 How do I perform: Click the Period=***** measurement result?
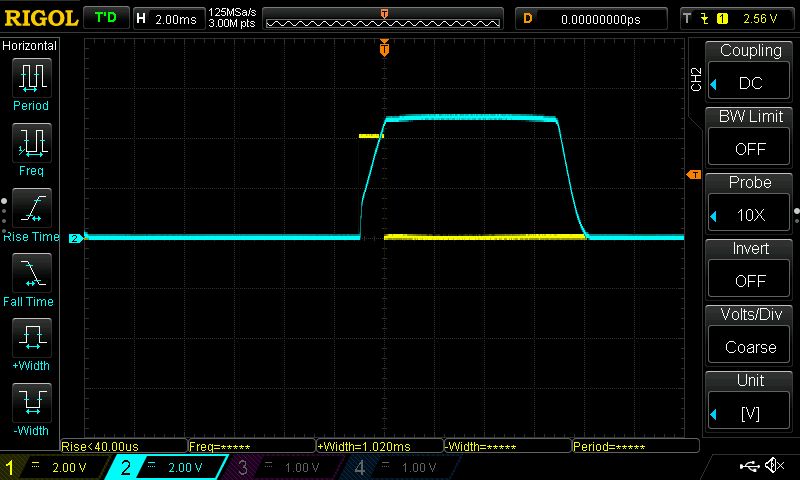click(x=636, y=446)
